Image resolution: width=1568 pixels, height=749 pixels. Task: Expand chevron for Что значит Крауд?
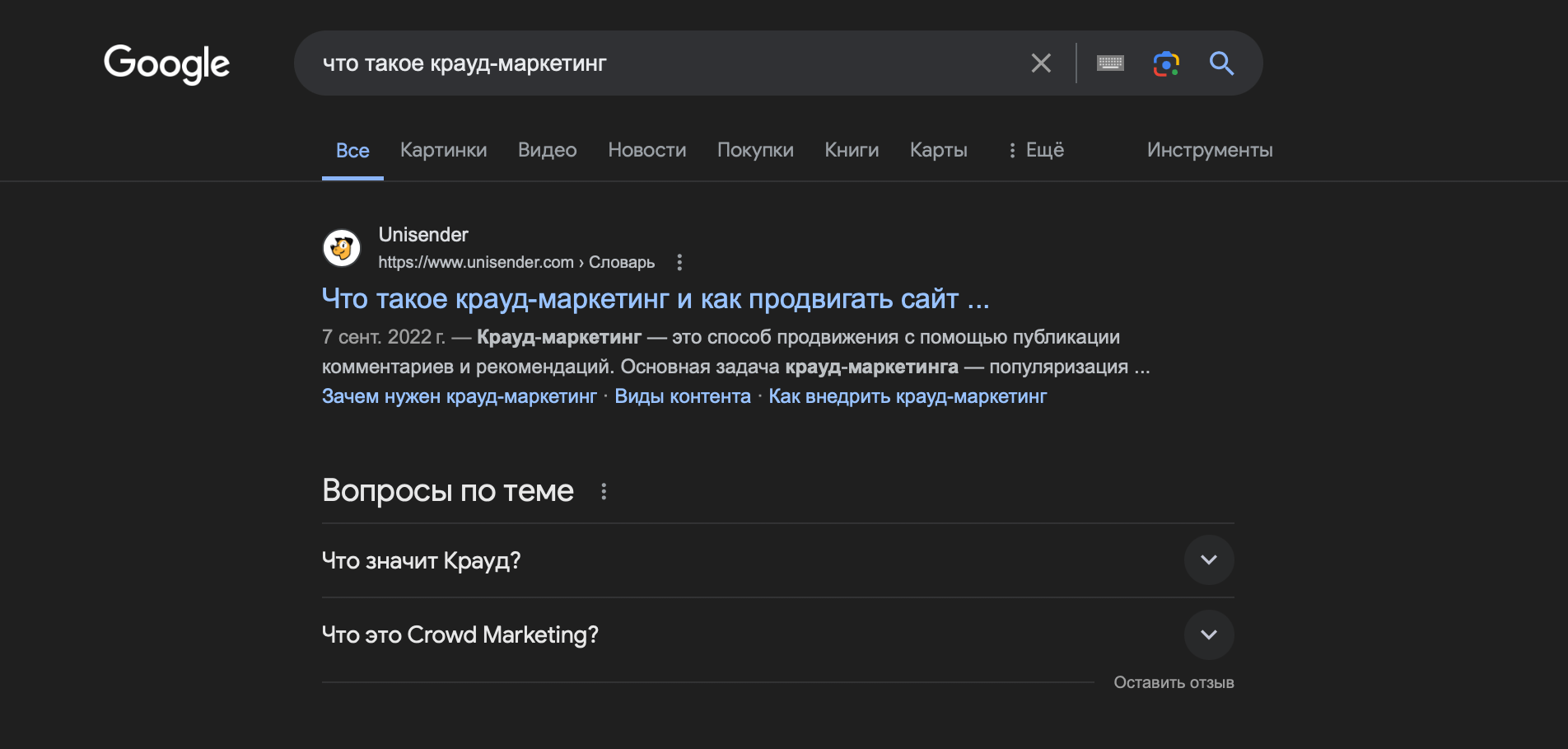point(1209,560)
